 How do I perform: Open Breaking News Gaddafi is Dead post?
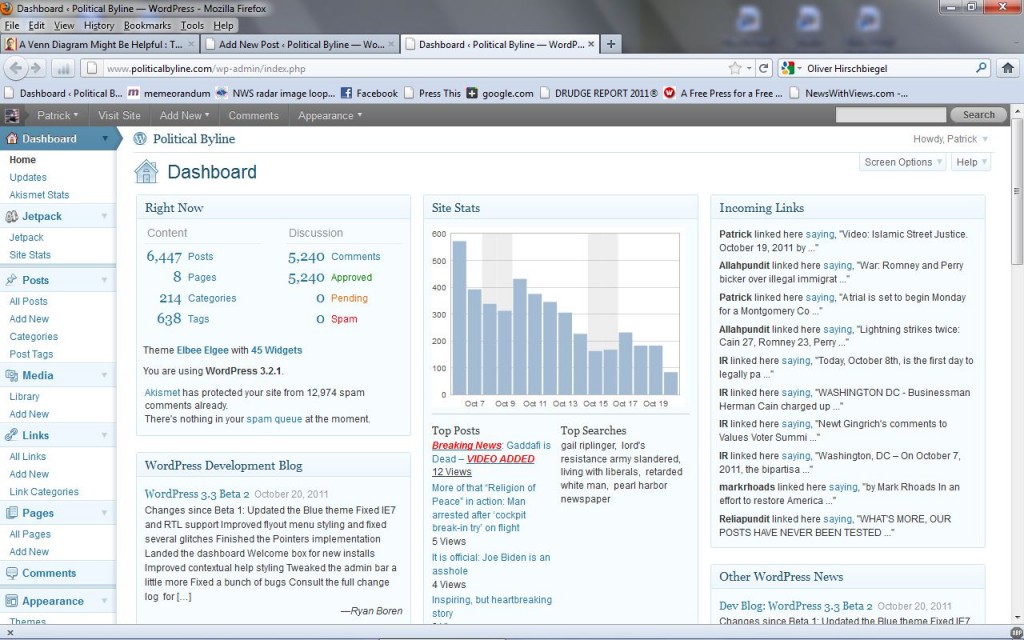[491, 452]
